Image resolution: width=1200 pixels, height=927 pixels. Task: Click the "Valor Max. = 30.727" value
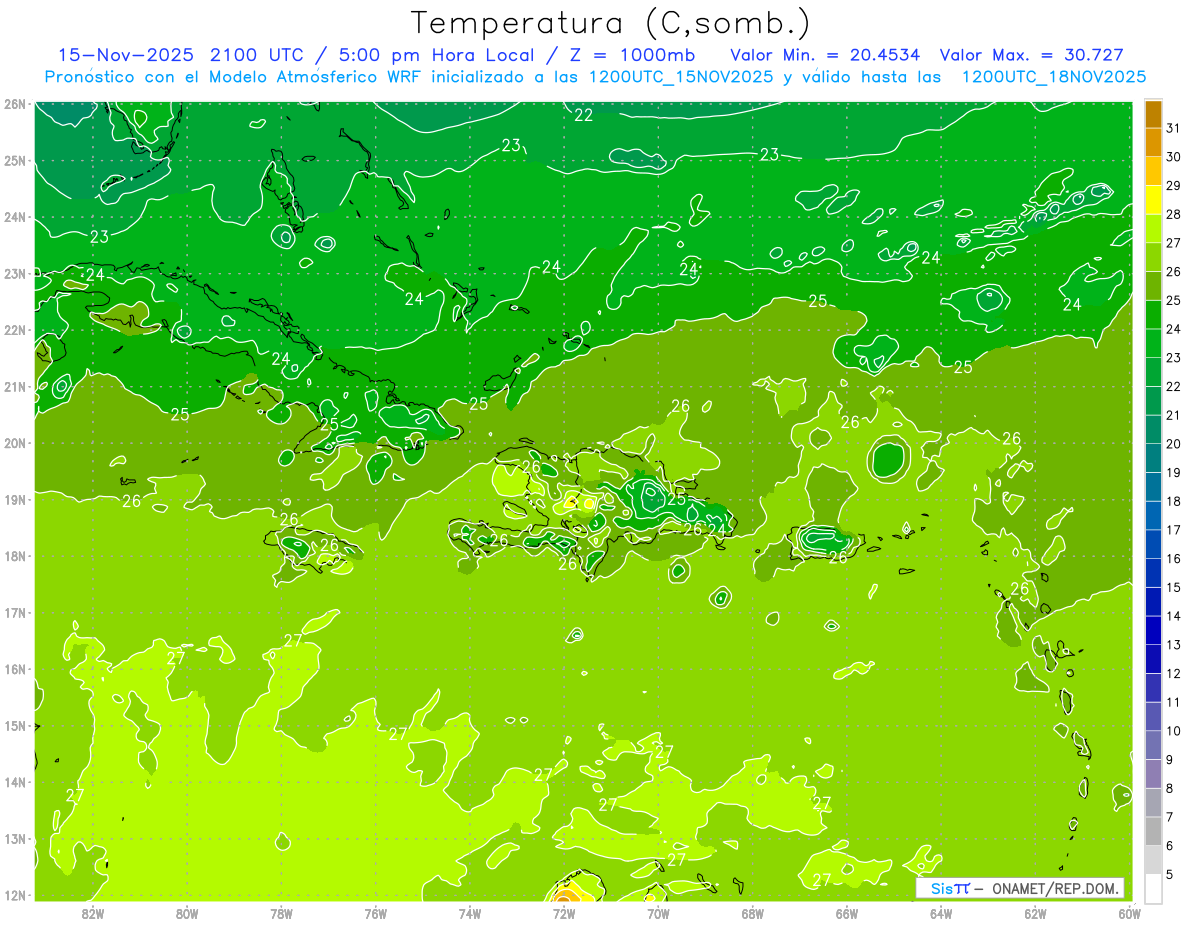(x=1032, y=55)
